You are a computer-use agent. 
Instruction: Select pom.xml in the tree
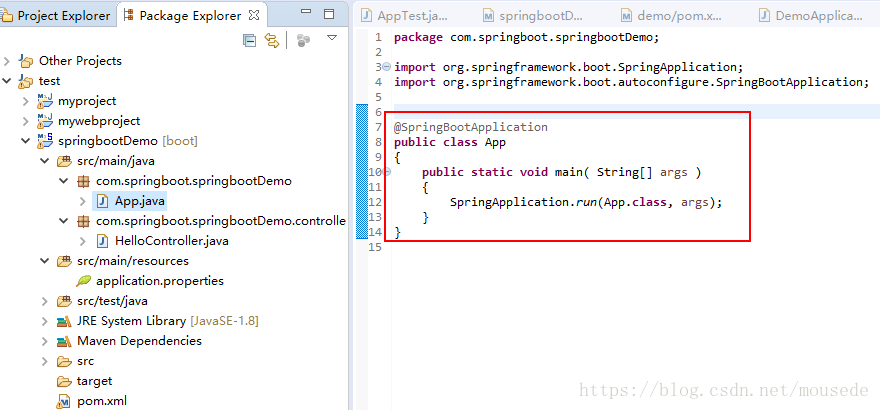102,402
